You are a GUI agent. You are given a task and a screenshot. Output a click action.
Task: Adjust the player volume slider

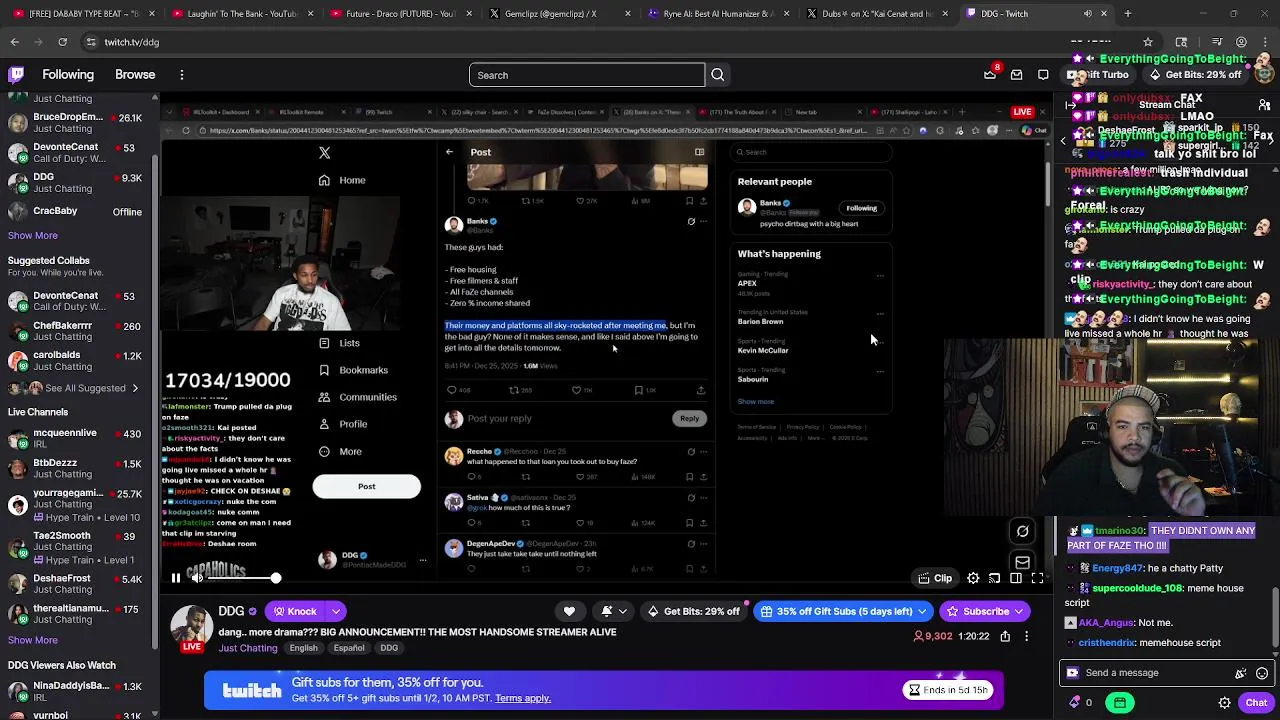pos(244,578)
